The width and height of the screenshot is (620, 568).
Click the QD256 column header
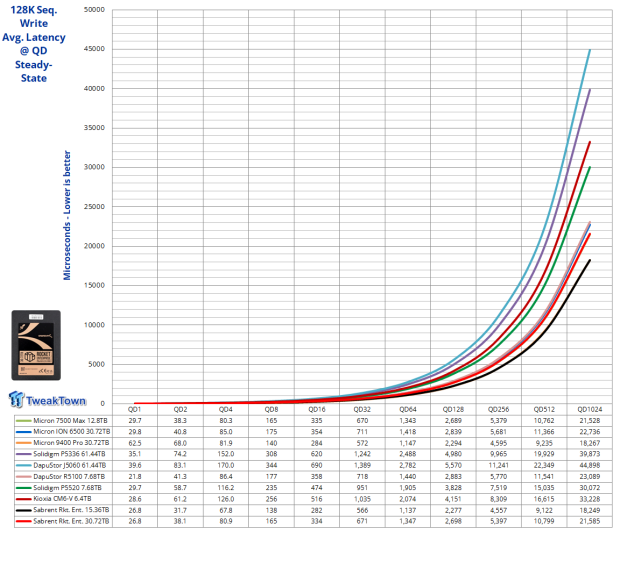tap(499, 409)
